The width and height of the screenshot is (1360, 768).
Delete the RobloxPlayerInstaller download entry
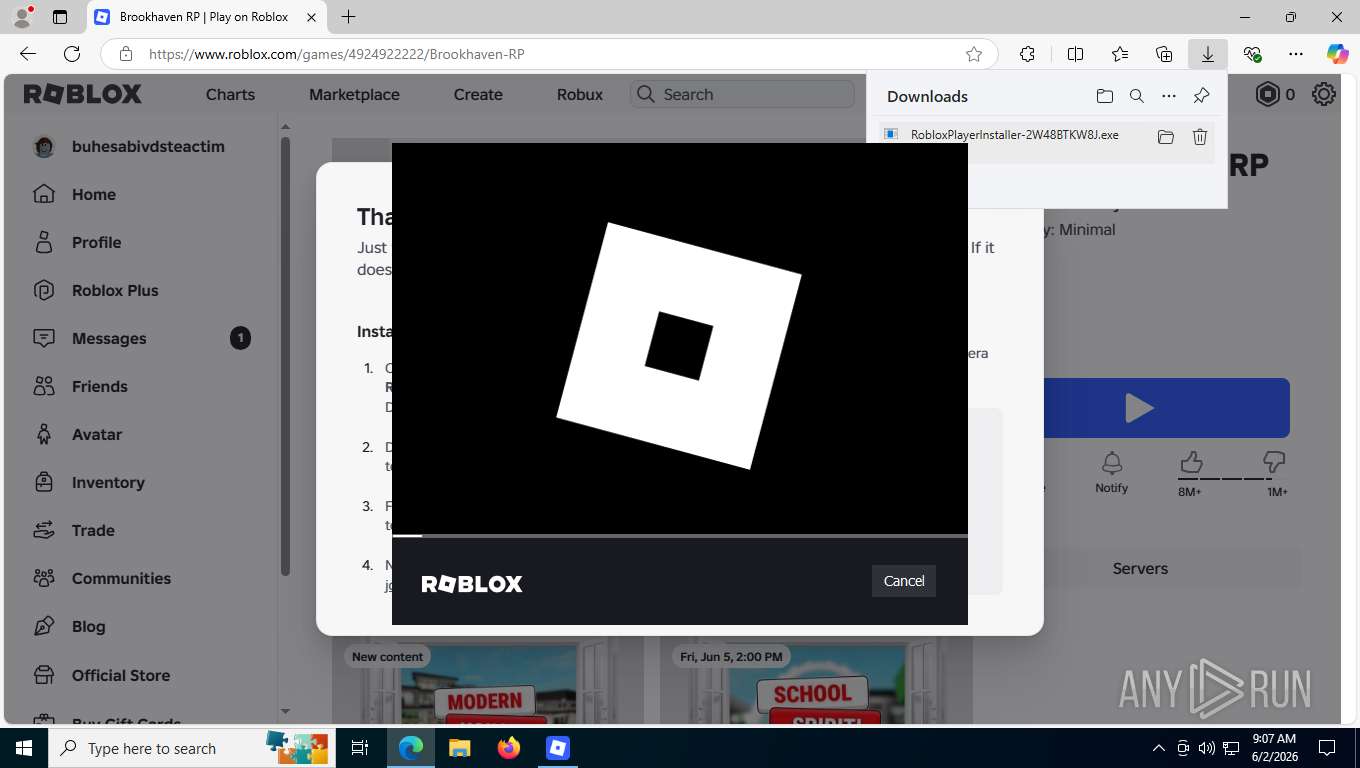point(1200,137)
